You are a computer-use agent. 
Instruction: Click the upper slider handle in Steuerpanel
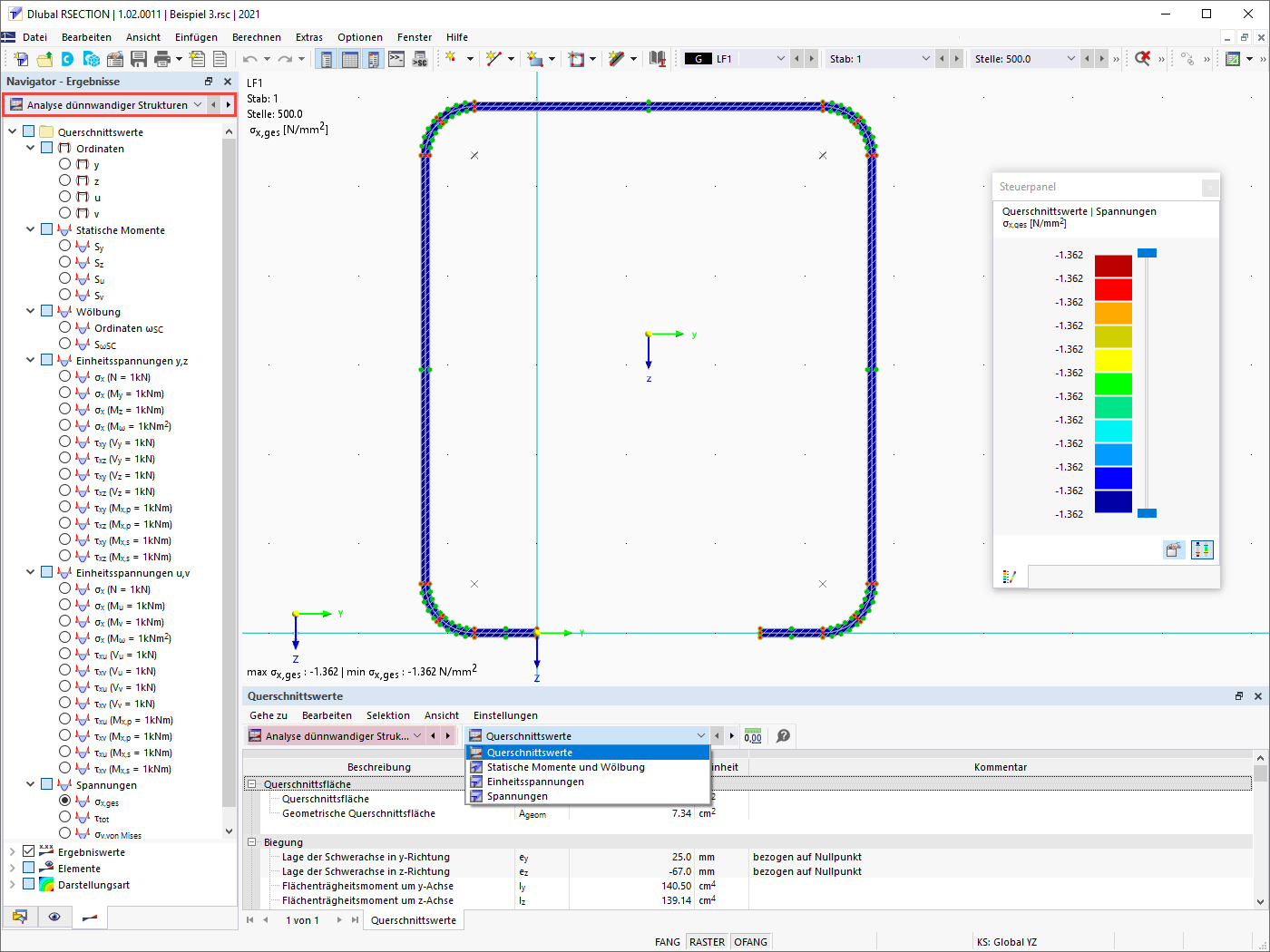coord(1147,253)
